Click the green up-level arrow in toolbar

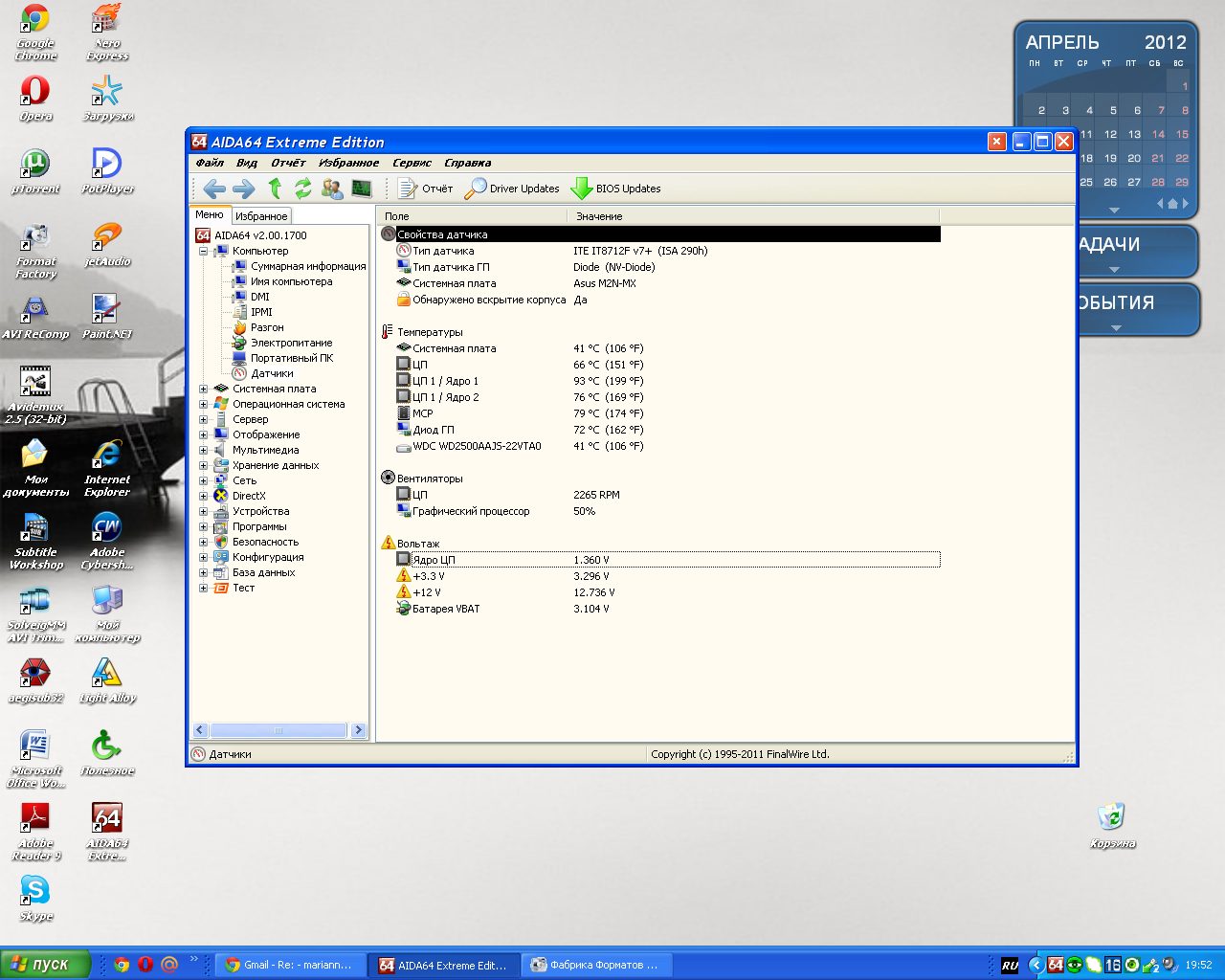pyautogui.click(x=275, y=189)
